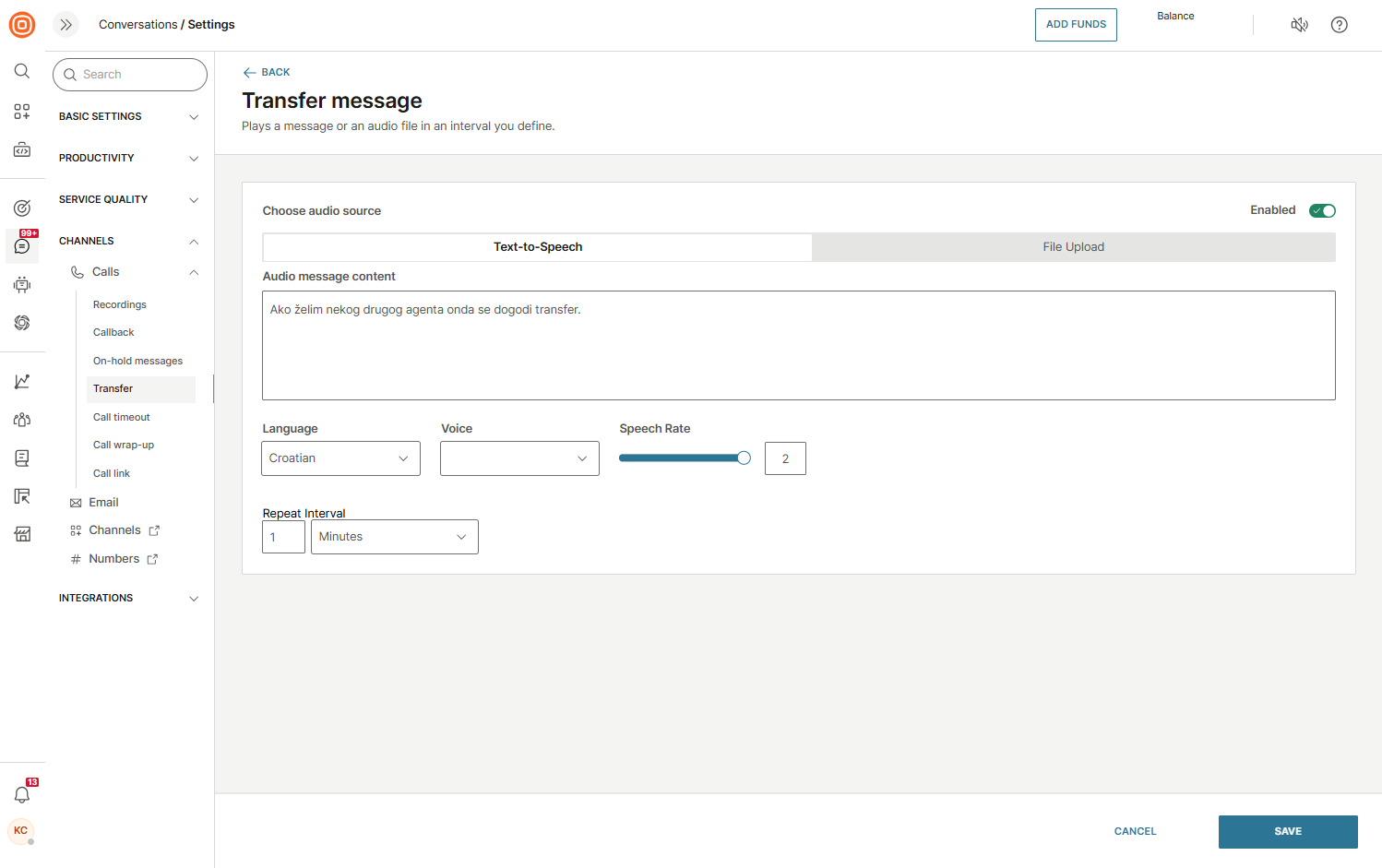Click the analytics line-chart icon
Screen dimensions: 1382x868
(21, 380)
